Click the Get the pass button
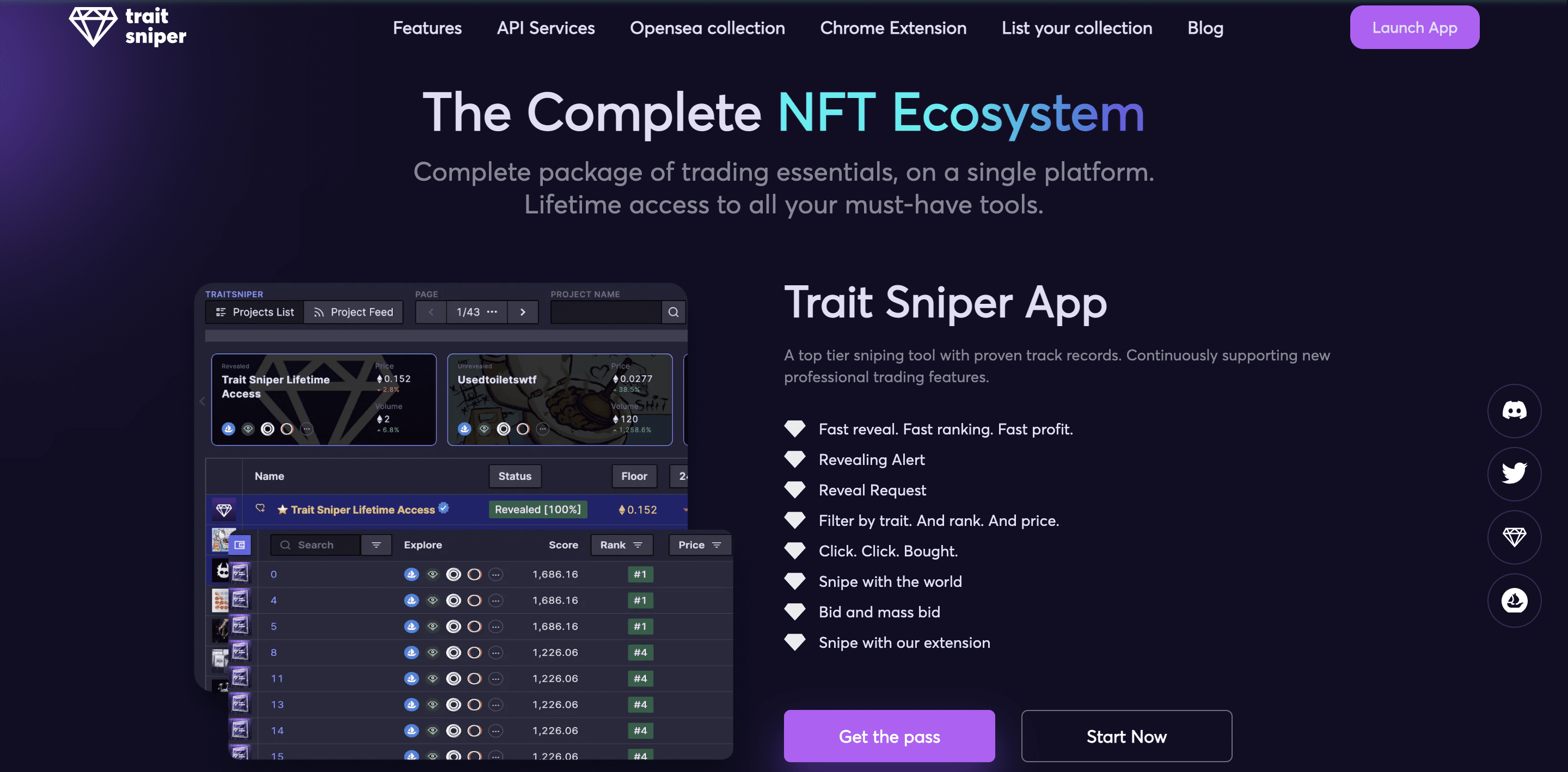 (889, 736)
